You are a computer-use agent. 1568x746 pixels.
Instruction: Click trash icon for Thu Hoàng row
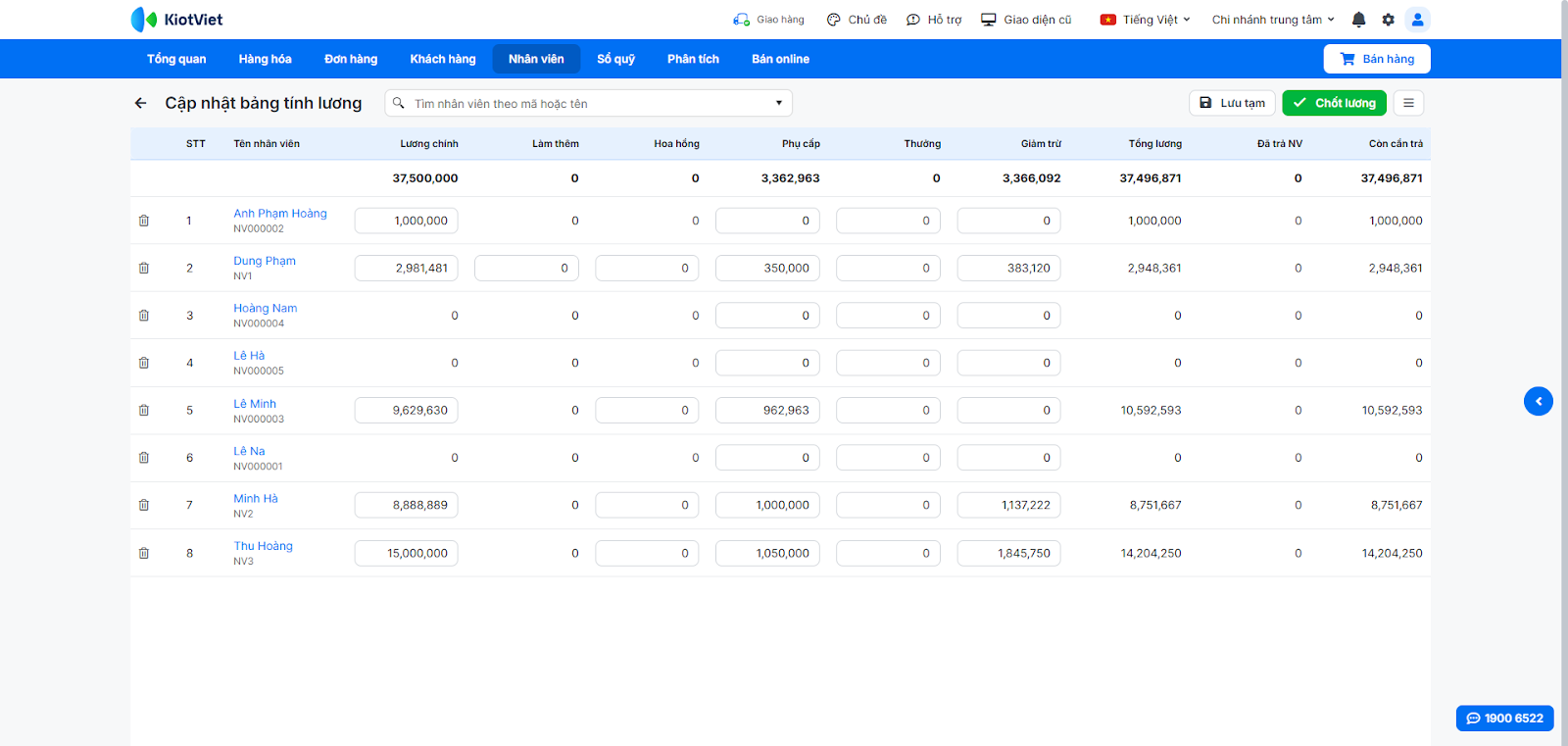click(x=144, y=553)
